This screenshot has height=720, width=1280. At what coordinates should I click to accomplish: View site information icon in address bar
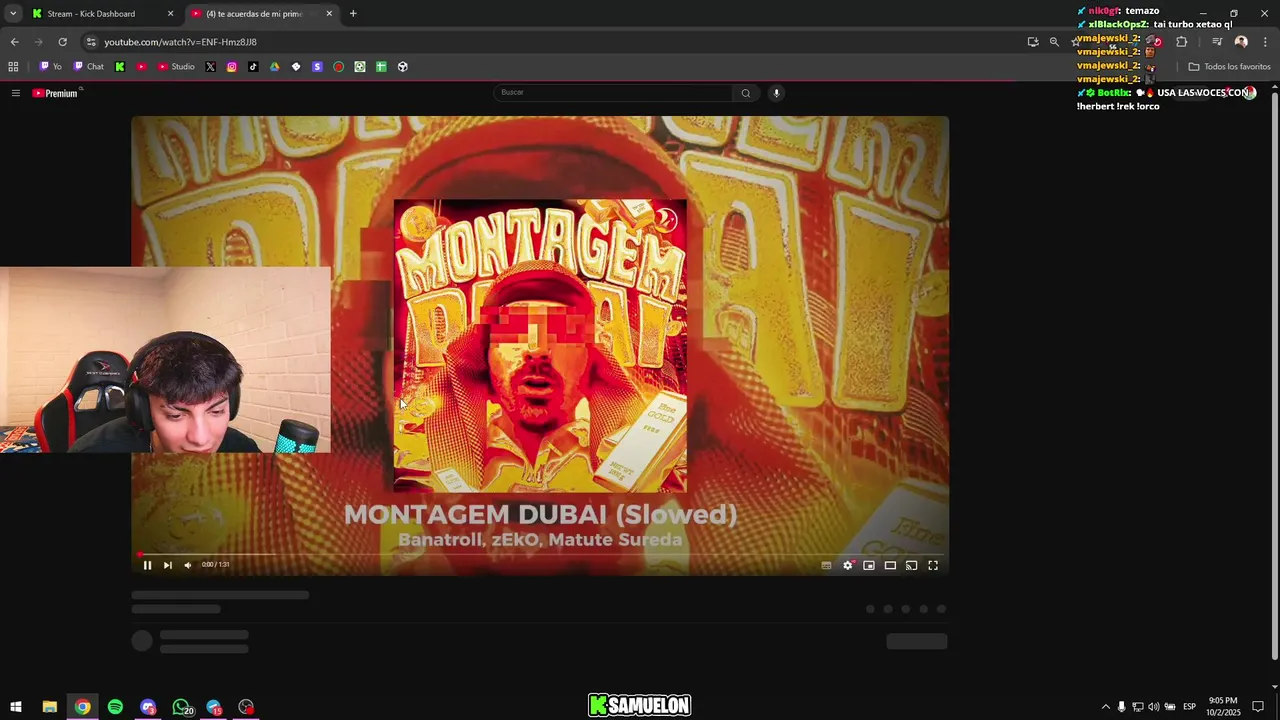pos(91,42)
